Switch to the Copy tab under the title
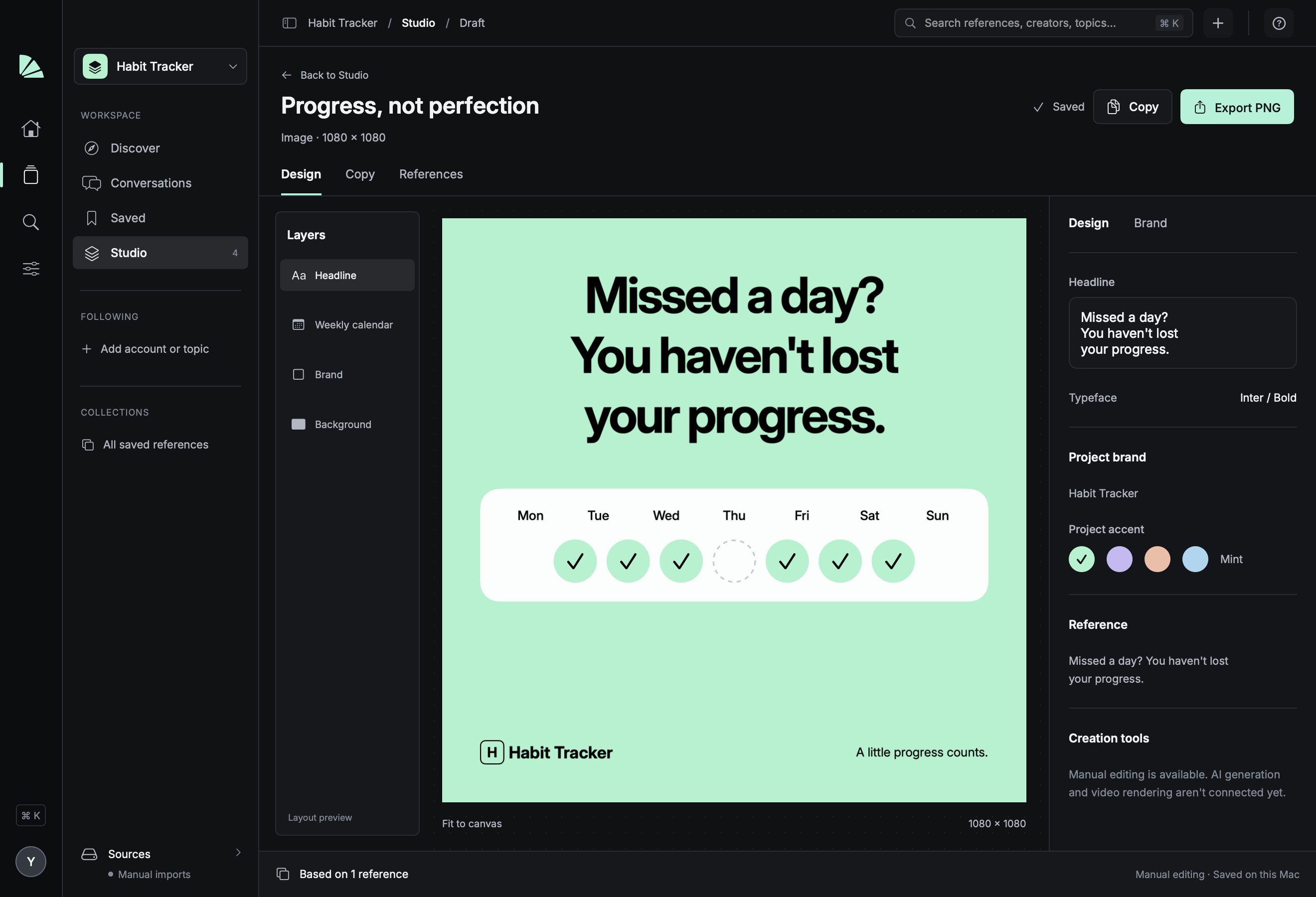This screenshot has width=1316, height=897. tap(360, 174)
